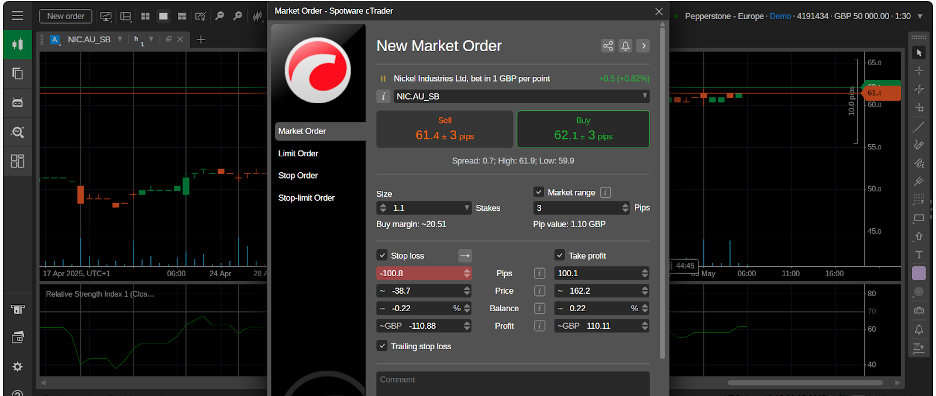The image size is (936, 396).
Task: Click symbol info icon beside NIC.AU_SB field
Action: pyautogui.click(x=383, y=96)
